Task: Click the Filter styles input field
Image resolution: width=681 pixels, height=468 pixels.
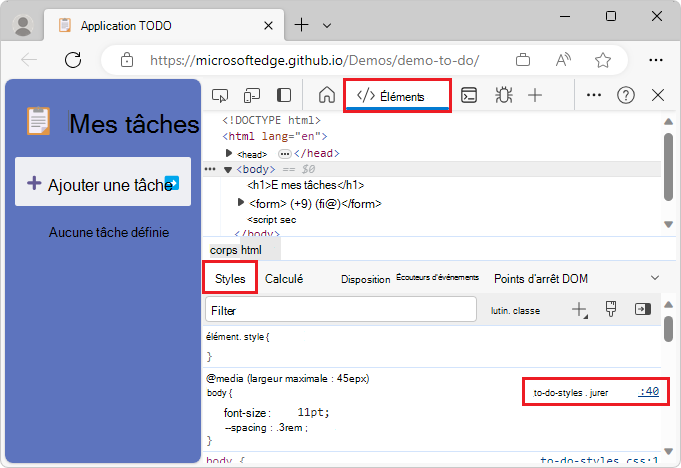Action: [x=341, y=310]
